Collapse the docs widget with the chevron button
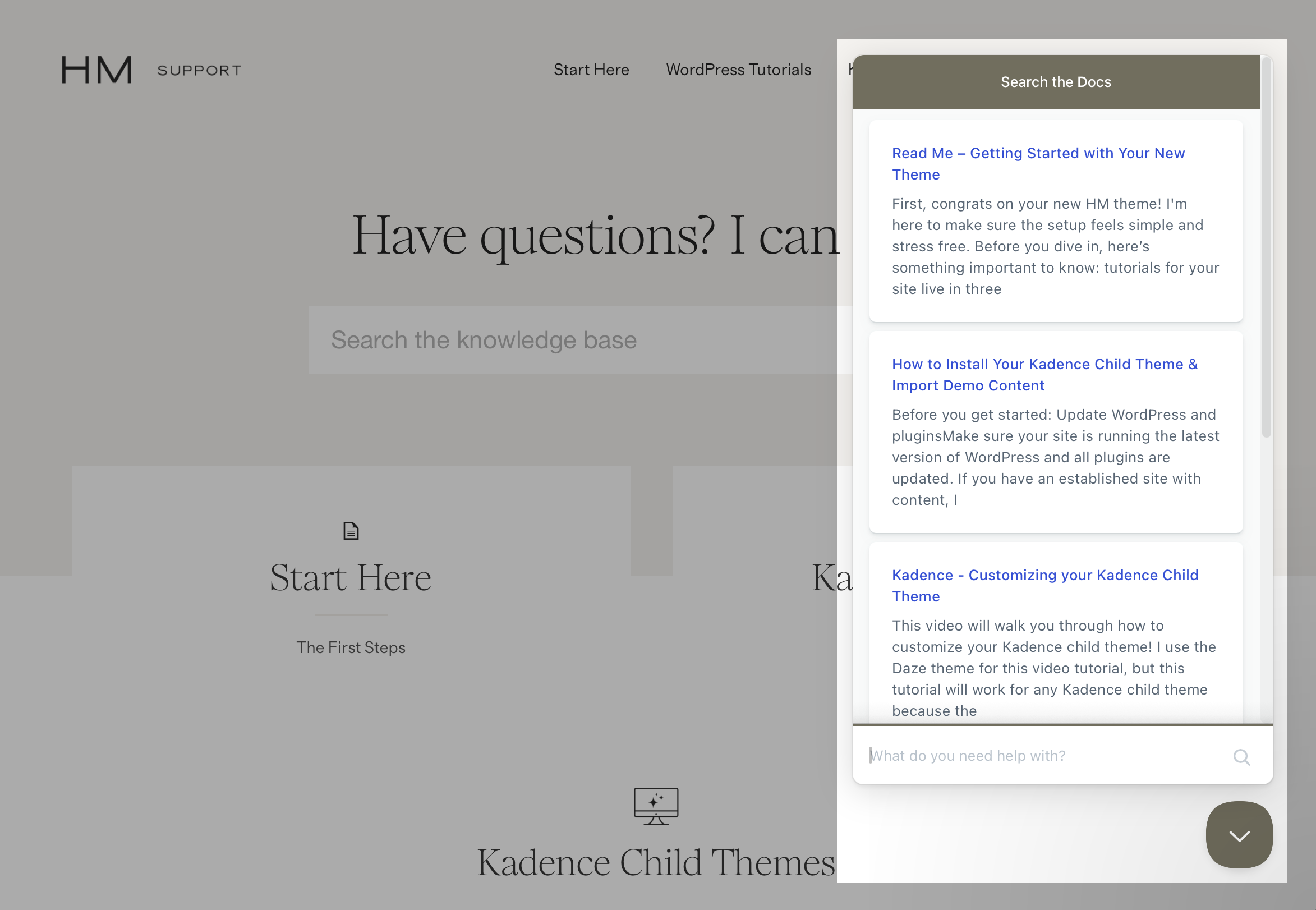The height and width of the screenshot is (910, 1316). pos(1239,835)
